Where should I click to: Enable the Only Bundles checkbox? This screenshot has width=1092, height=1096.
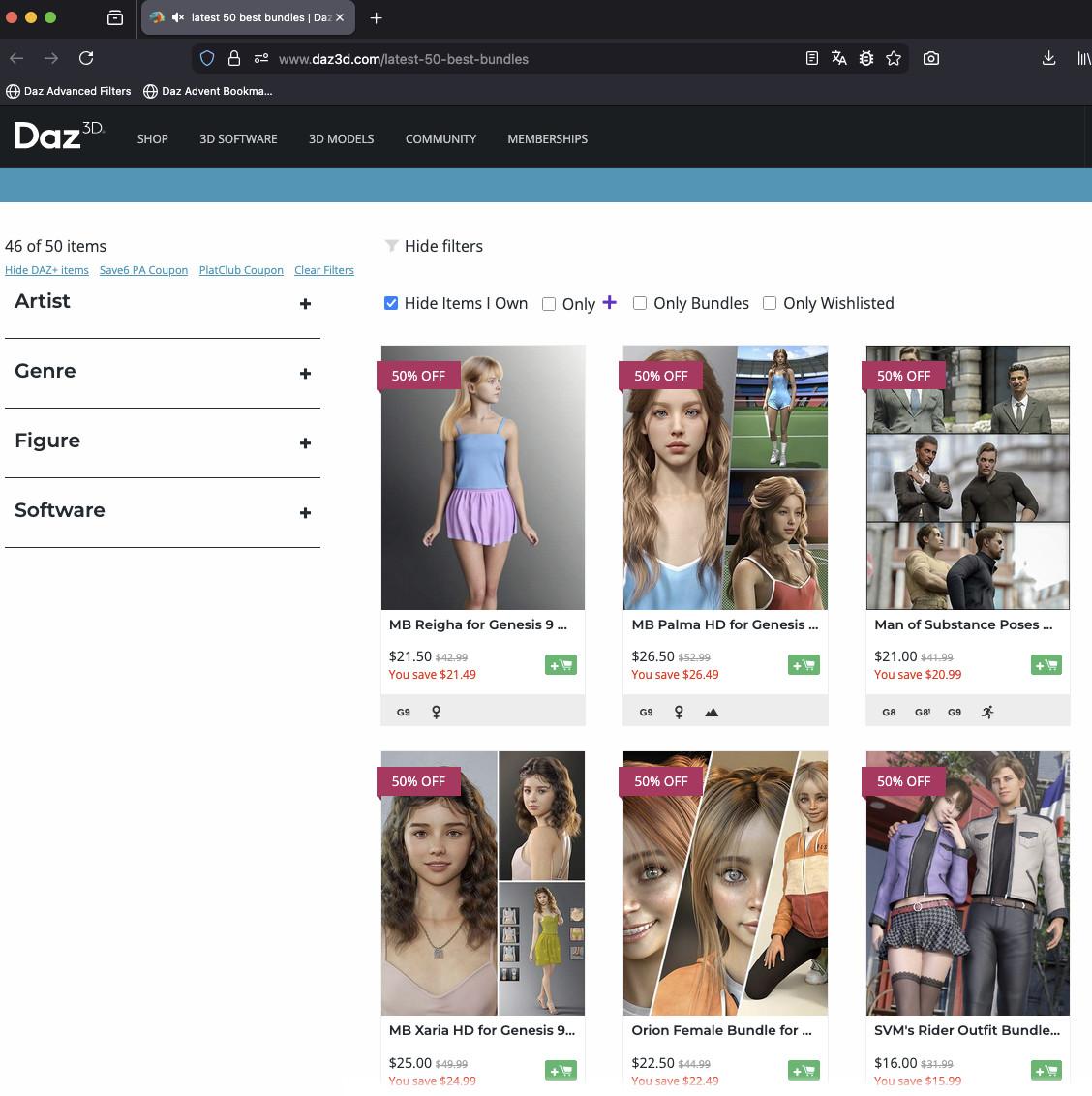point(640,303)
